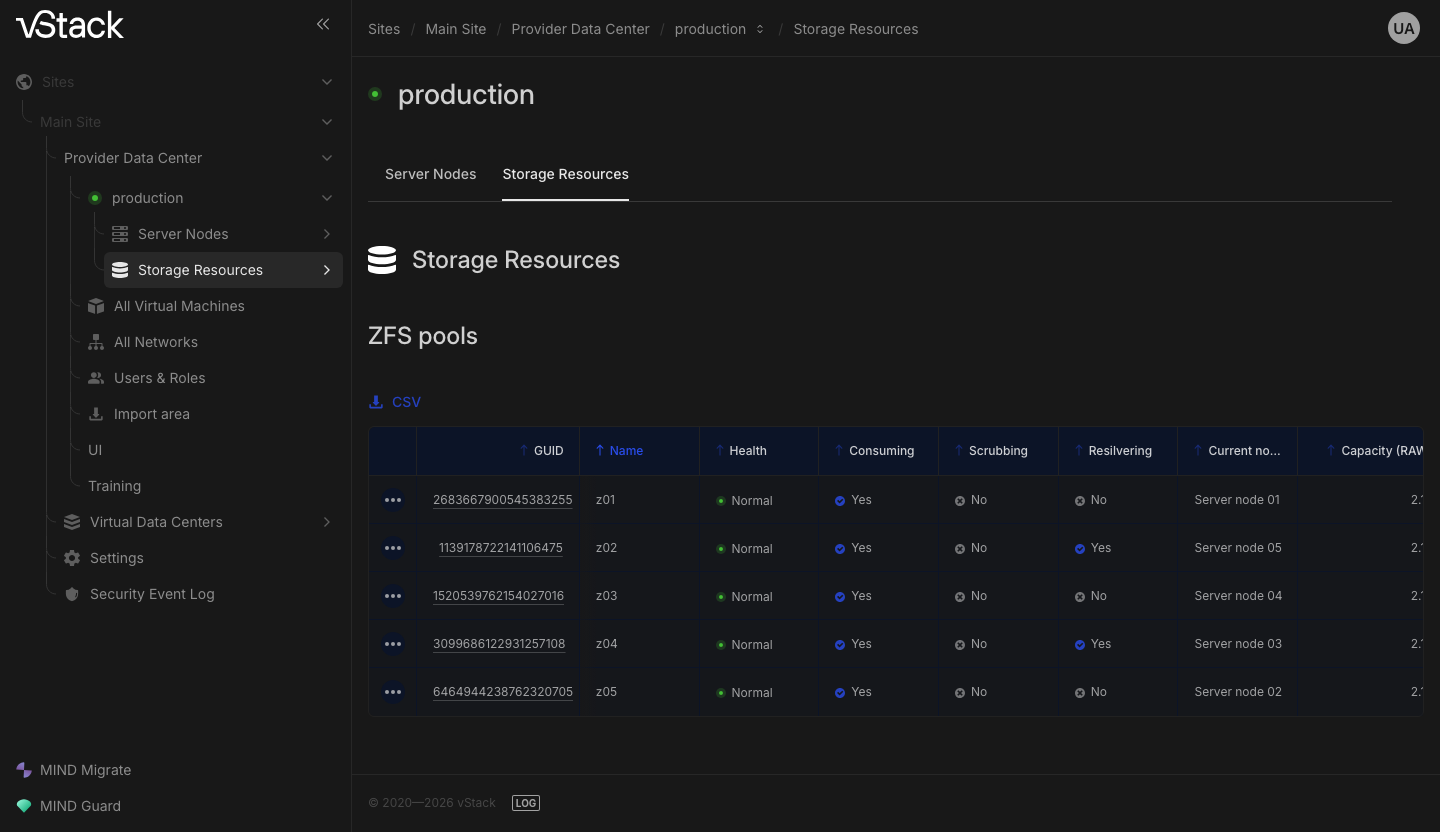
Task: Expand Storage Resources sidebar chevron
Action: click(x=327, y=270)
